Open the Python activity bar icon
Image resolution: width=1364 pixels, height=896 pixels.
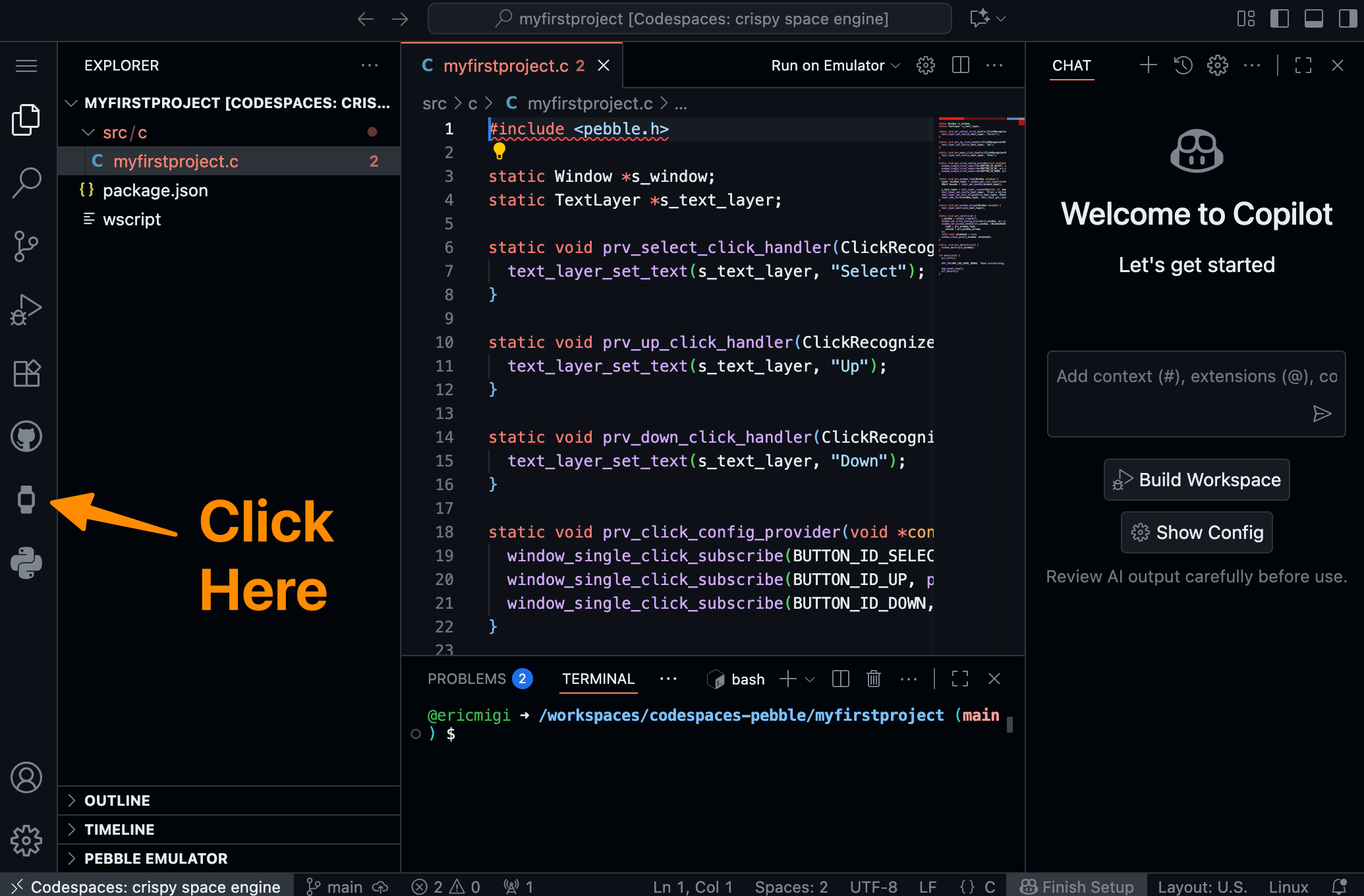coord(26,563)
